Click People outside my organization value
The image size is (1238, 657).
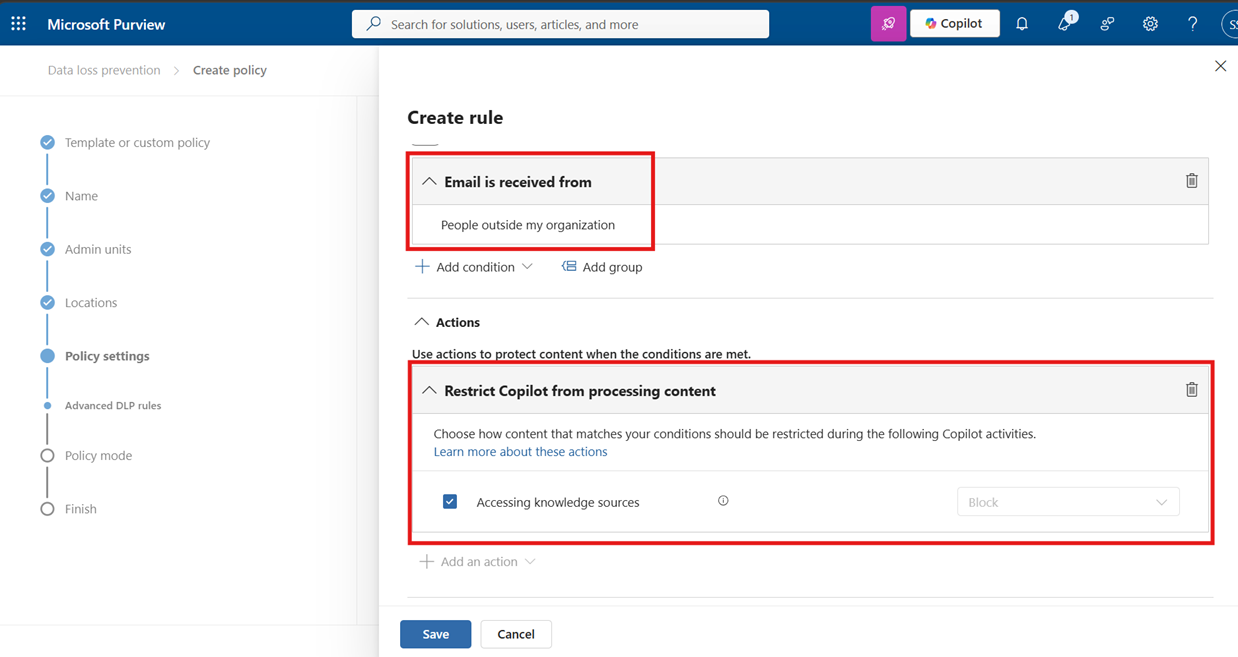[x=528, y=225]
